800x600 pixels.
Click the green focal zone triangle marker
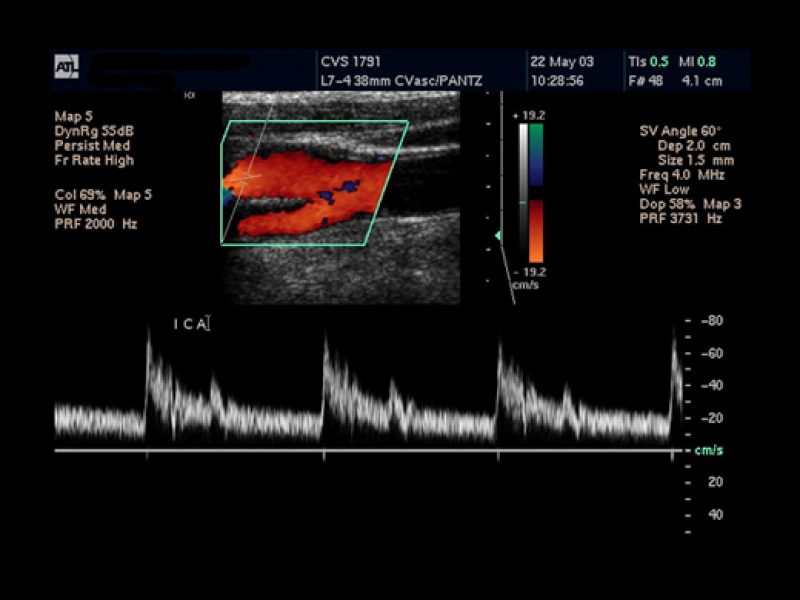pos(497,235)
